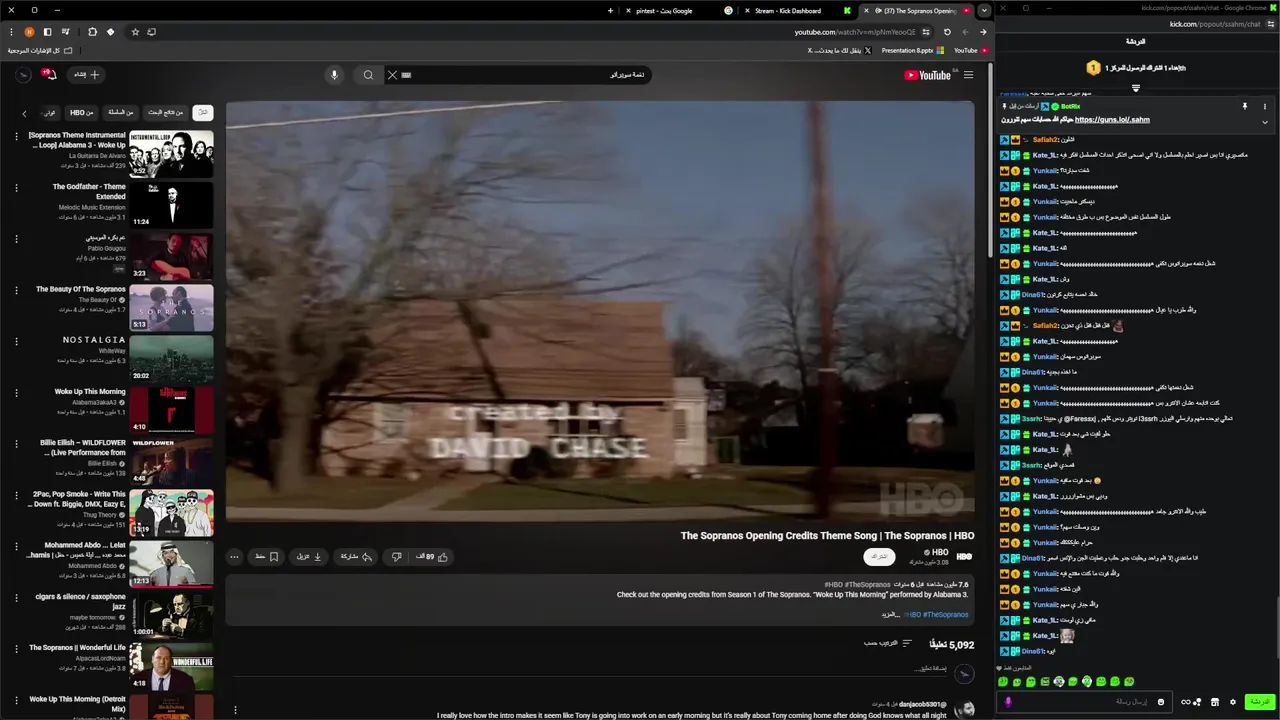This screenshot has width=1280, height=720.
Task: Open pinned message options in Kick chat
Action: click(x=1264, y=106)
